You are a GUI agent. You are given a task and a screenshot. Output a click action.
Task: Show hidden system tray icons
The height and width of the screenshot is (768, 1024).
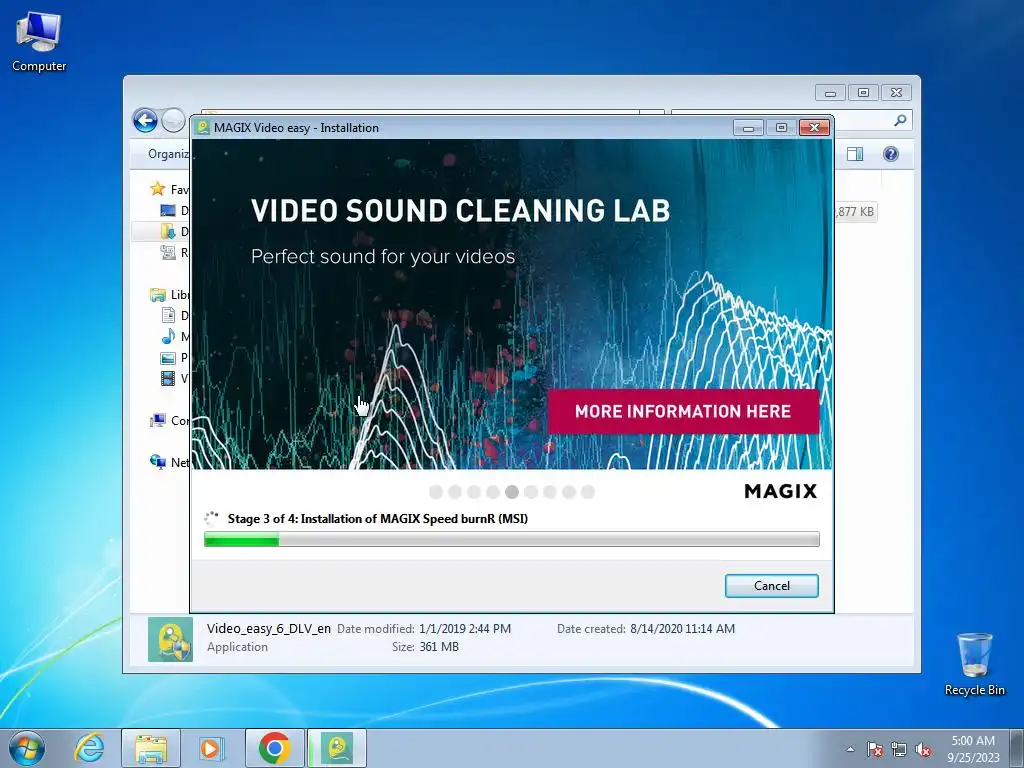coord(850,749)
